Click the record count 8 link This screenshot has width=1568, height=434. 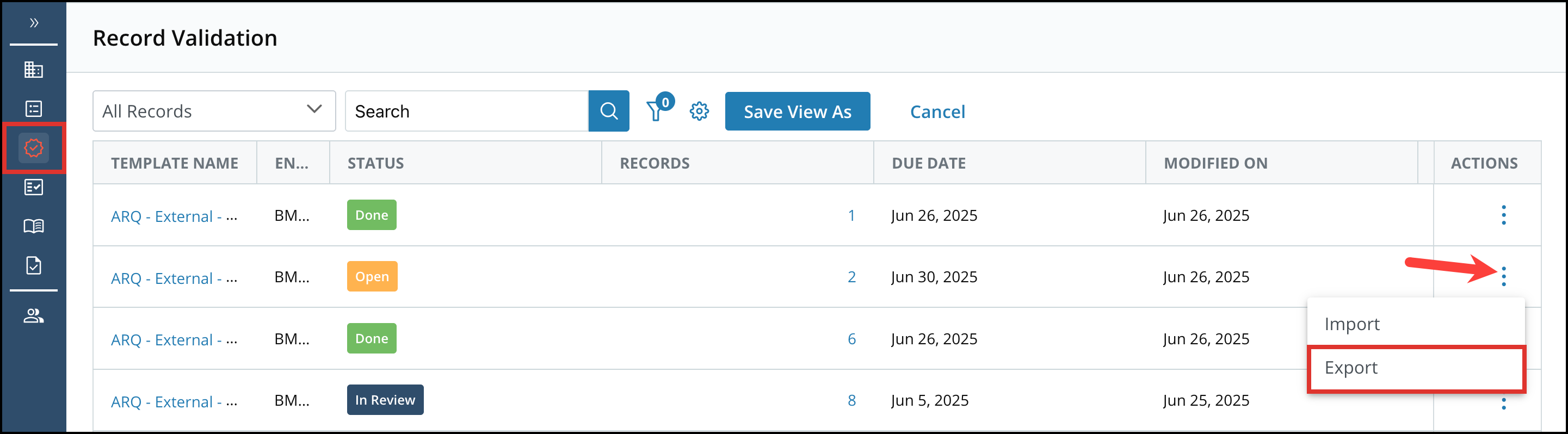[x=851, y=400]
